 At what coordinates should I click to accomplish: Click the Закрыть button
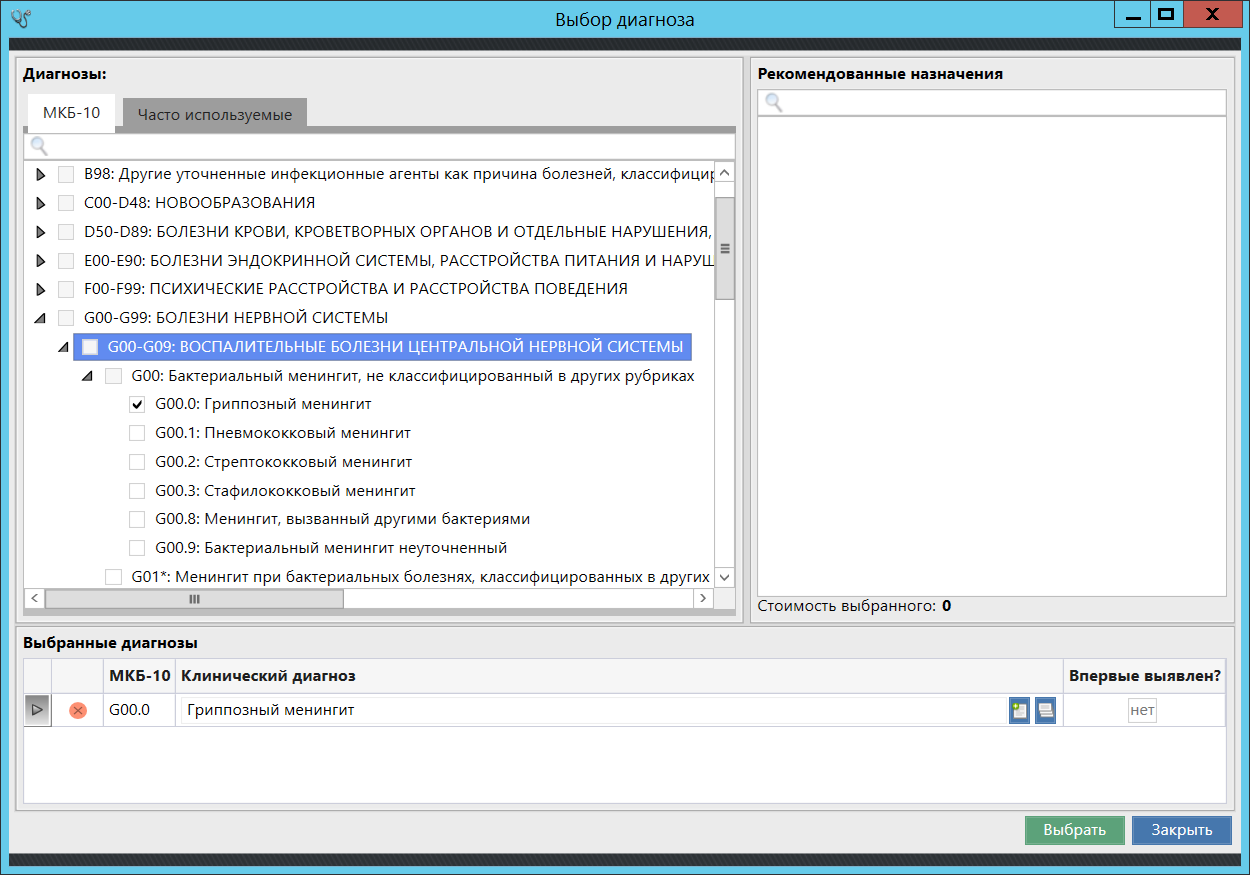click(1181, 830)
